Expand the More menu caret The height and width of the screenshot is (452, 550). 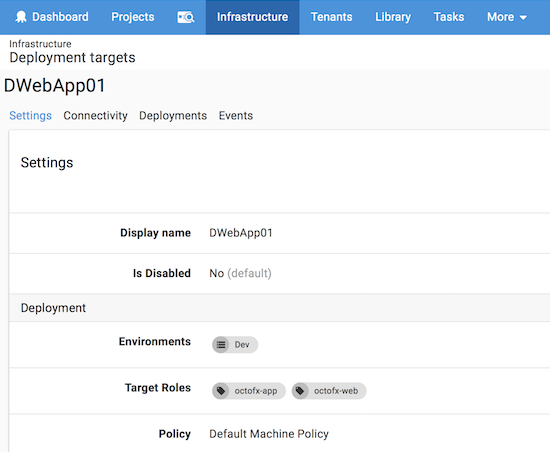tap(523, 18)
